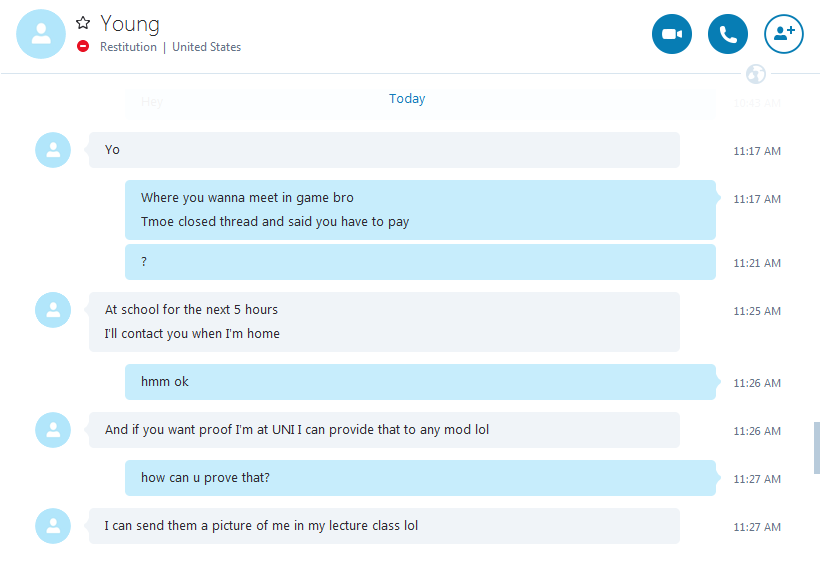Click the contact name "Young"

coord(130,24)
